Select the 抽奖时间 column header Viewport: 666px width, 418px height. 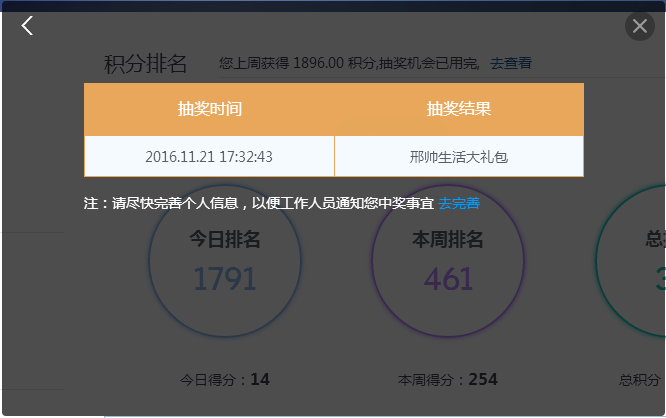pos(209,109)
